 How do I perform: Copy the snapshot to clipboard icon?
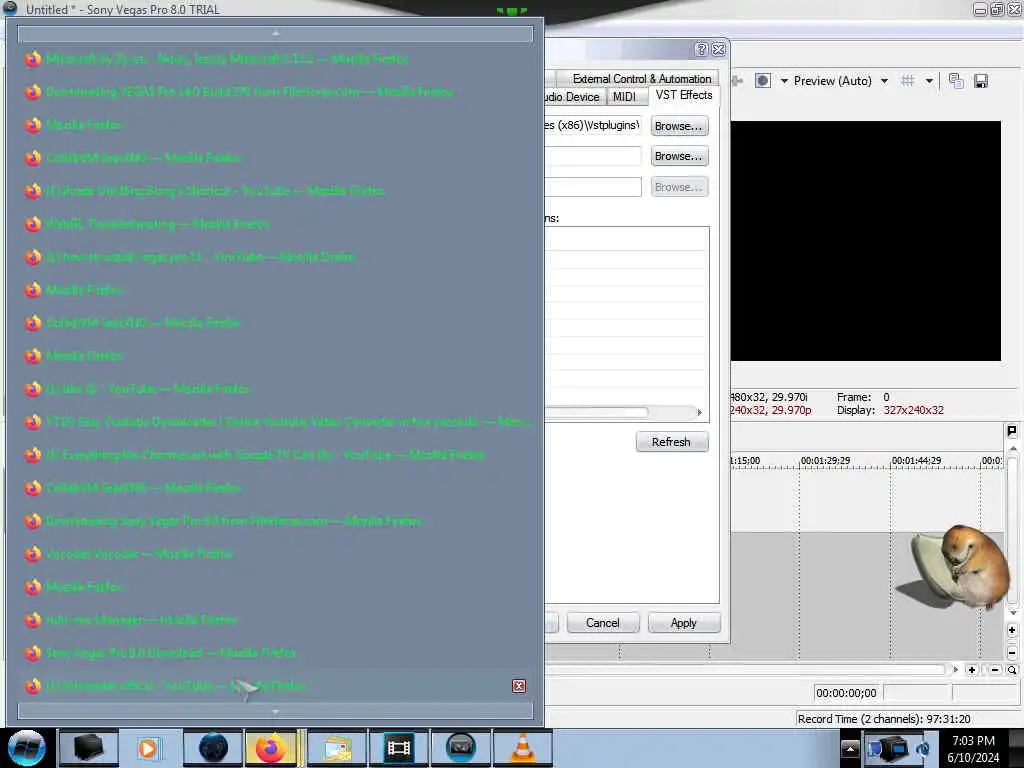(x=956, y=81)
